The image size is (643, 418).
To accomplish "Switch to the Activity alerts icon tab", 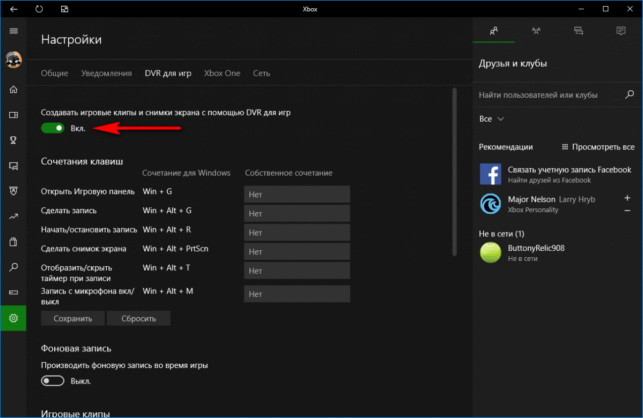I will 621,31.
